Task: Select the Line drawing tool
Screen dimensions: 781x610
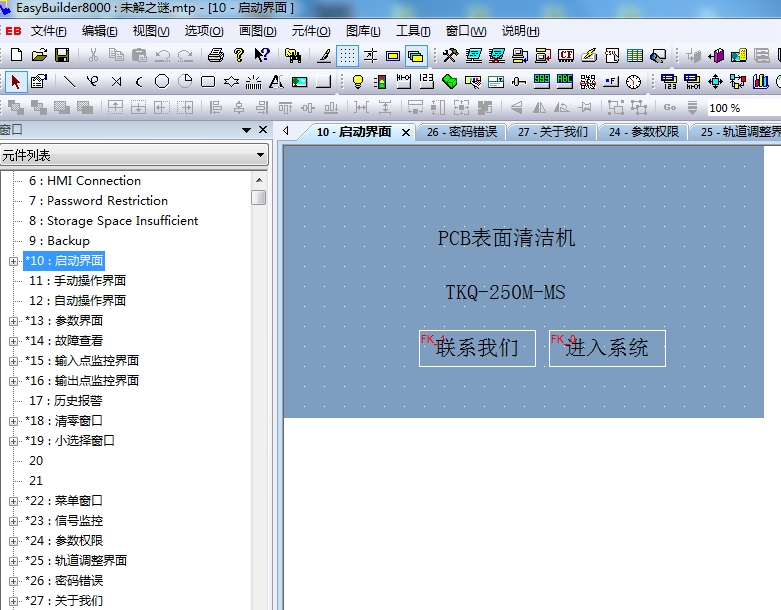Action: pos(69,82)
